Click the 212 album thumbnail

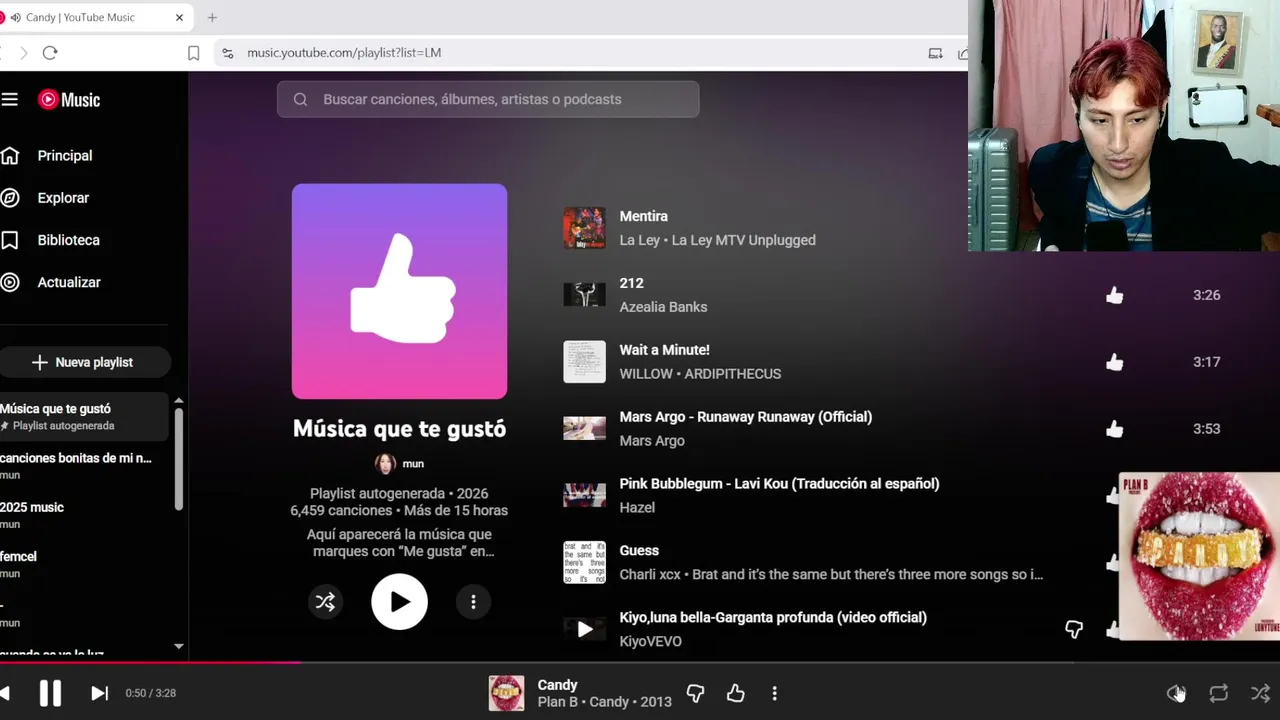[584, 295]
